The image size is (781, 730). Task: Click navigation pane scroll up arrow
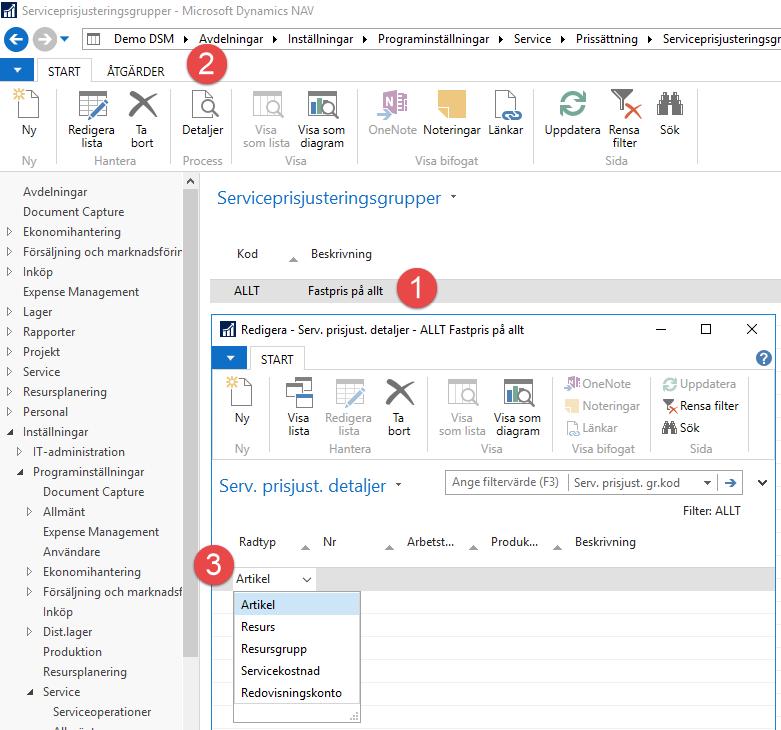pyautogui.click(x=190, y=181)
